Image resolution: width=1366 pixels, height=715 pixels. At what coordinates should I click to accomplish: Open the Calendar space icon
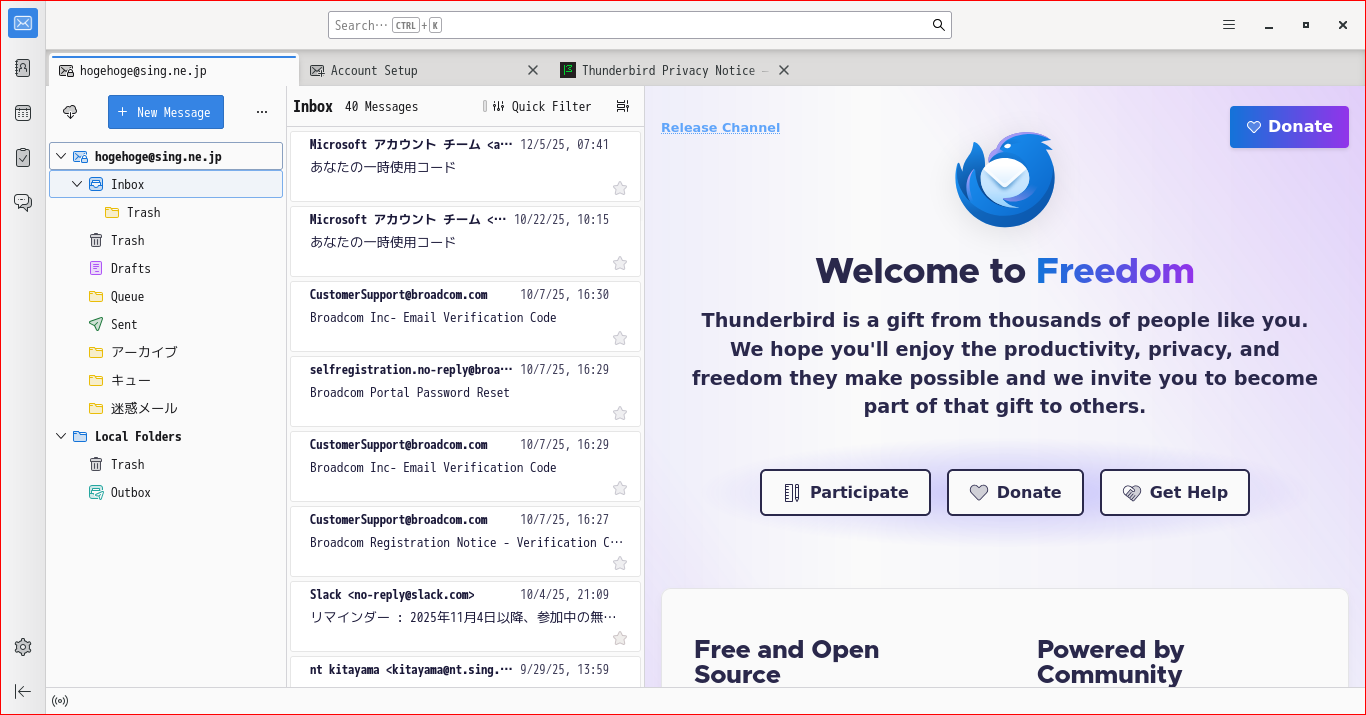click(23, 113)
